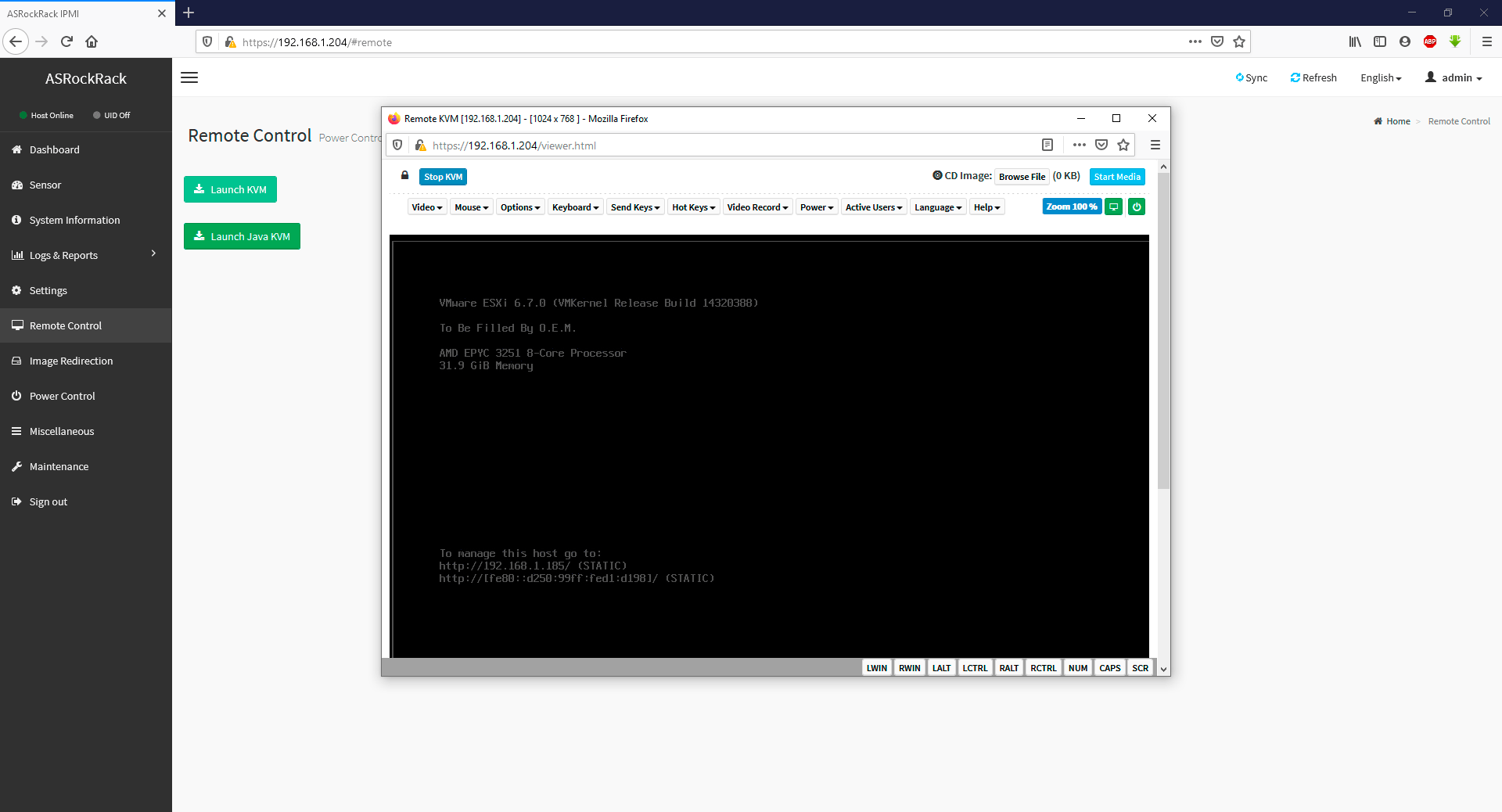Open the Video dropdown menu

[x=427, y=207]
